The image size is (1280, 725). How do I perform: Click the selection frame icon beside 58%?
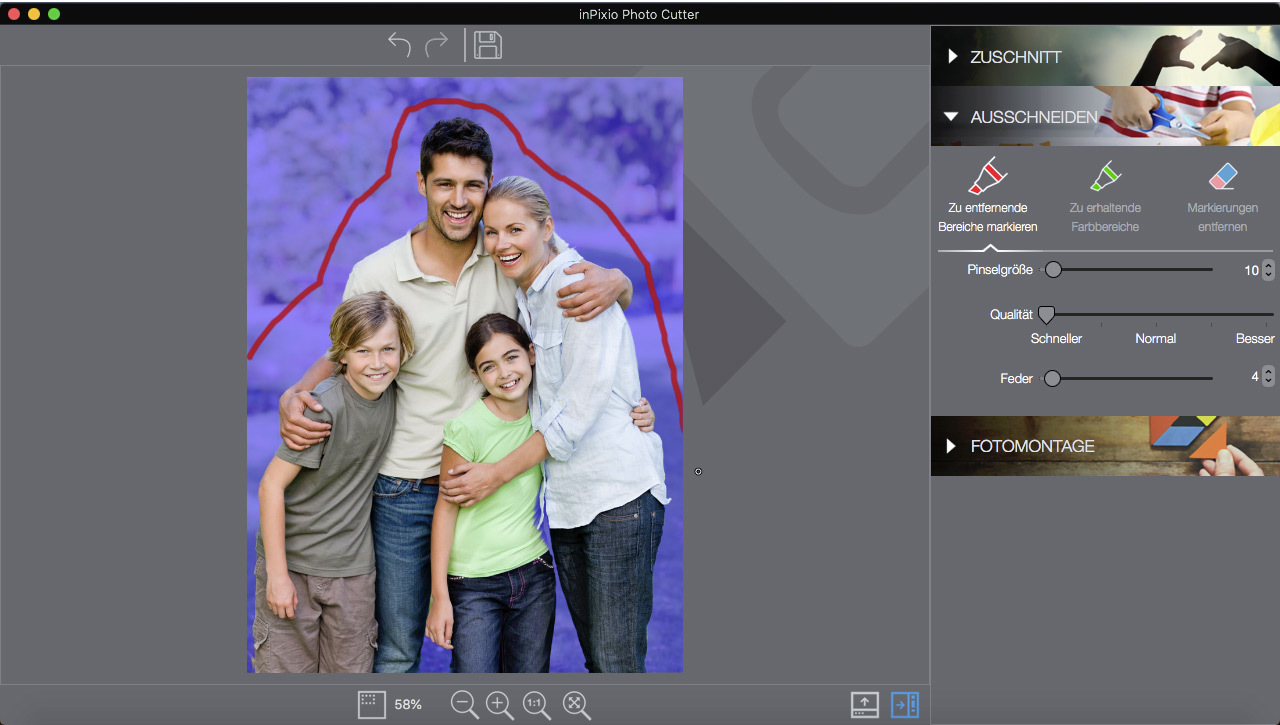(372, 704)
